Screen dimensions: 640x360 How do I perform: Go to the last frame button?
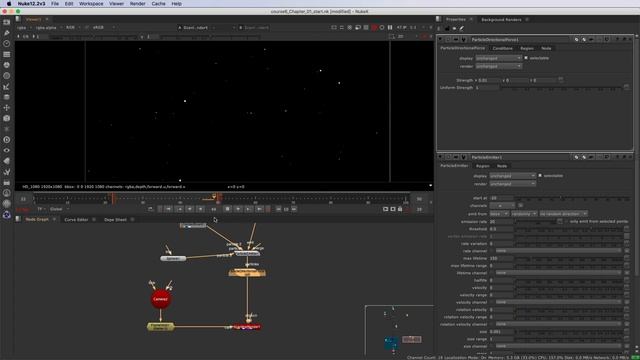pyautogui.click(x=260, y=209)
